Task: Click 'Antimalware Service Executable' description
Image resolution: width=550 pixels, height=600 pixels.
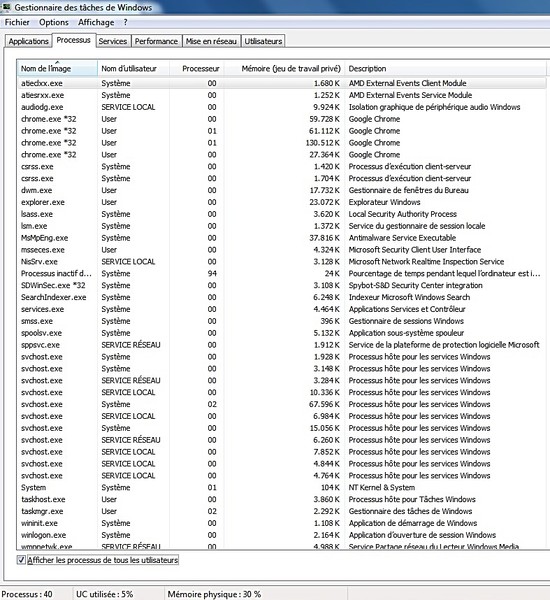Action: (x=402, y=238)
